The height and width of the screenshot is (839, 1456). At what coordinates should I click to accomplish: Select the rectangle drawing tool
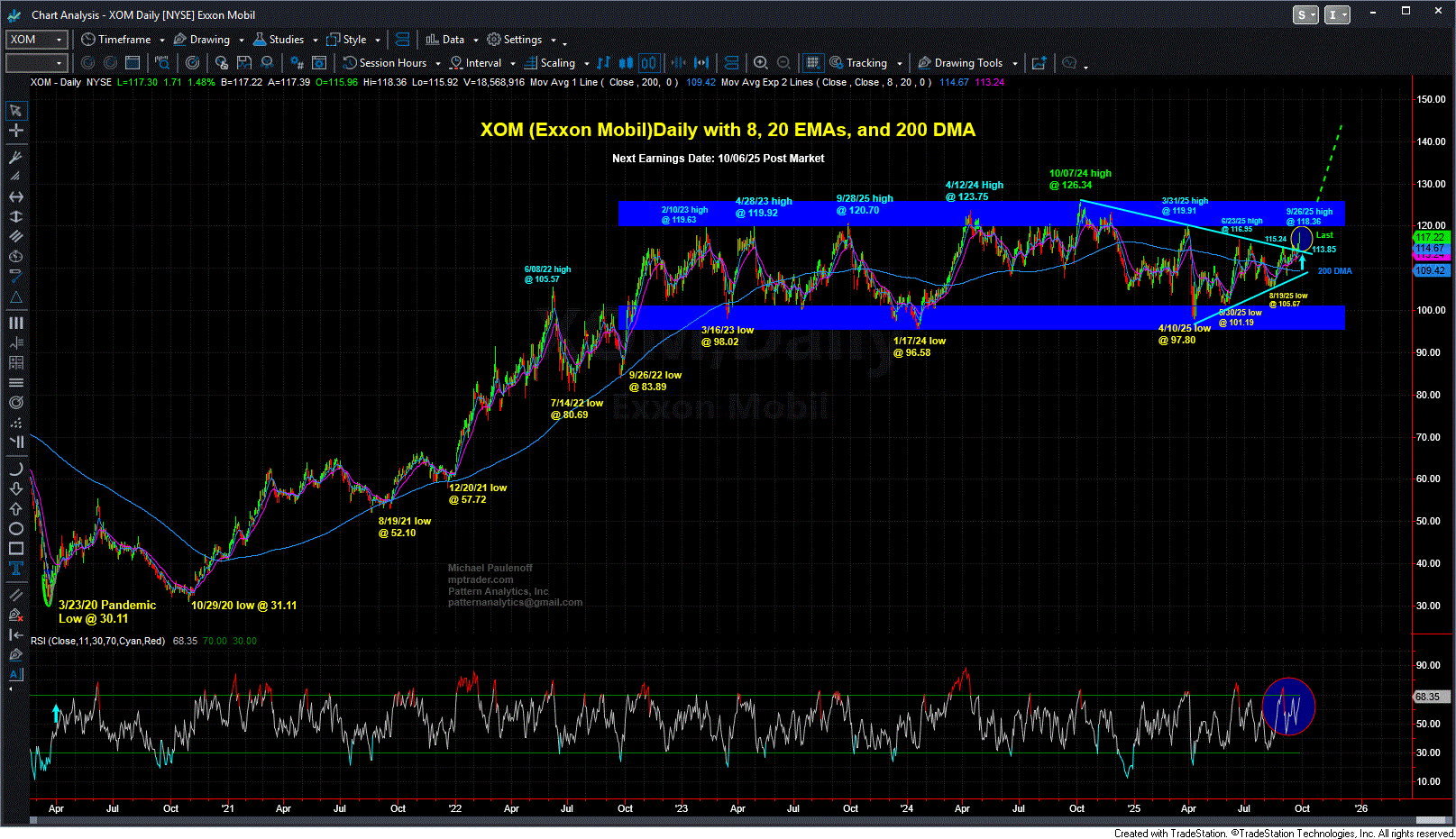tap(16, 549)
